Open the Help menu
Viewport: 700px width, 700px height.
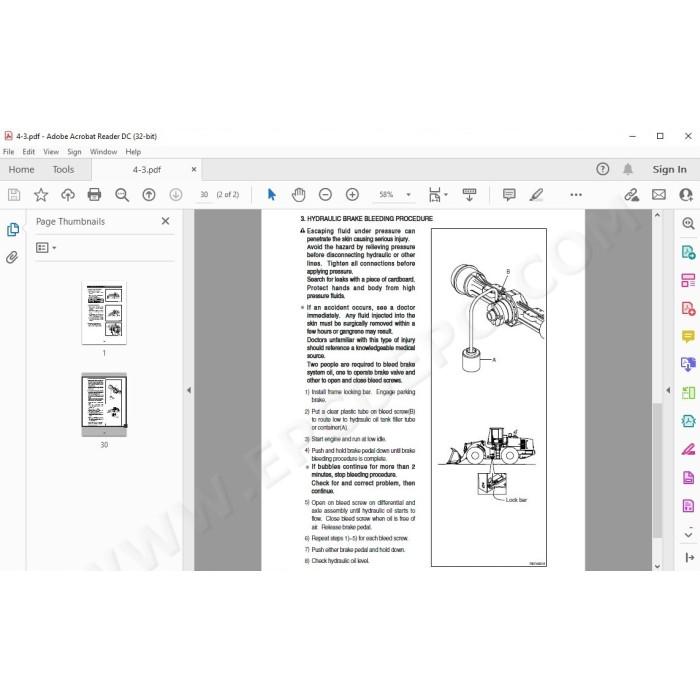[x=133, y=152]
